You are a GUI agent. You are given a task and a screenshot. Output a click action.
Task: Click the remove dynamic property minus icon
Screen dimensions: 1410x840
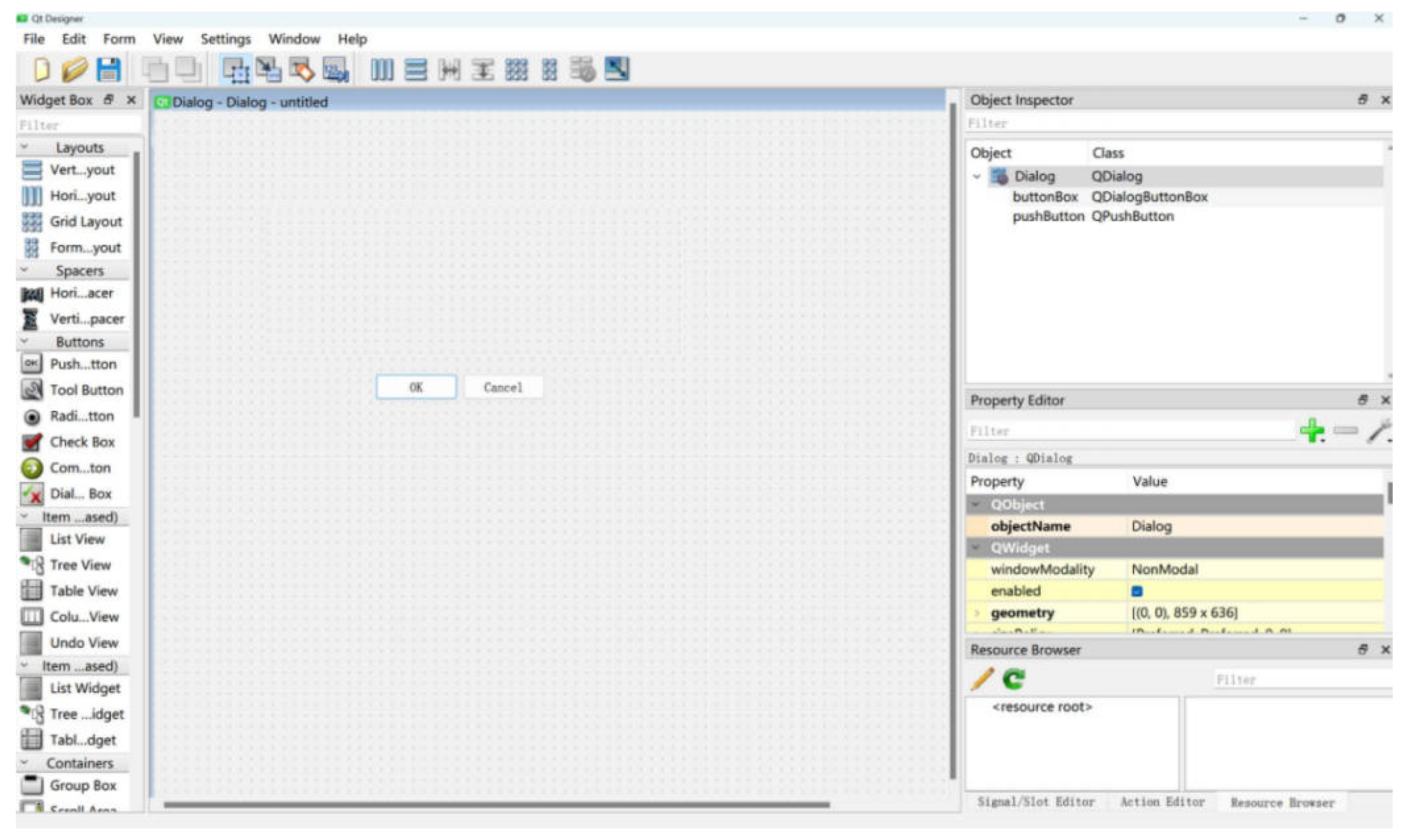[x=1345, y=431]
